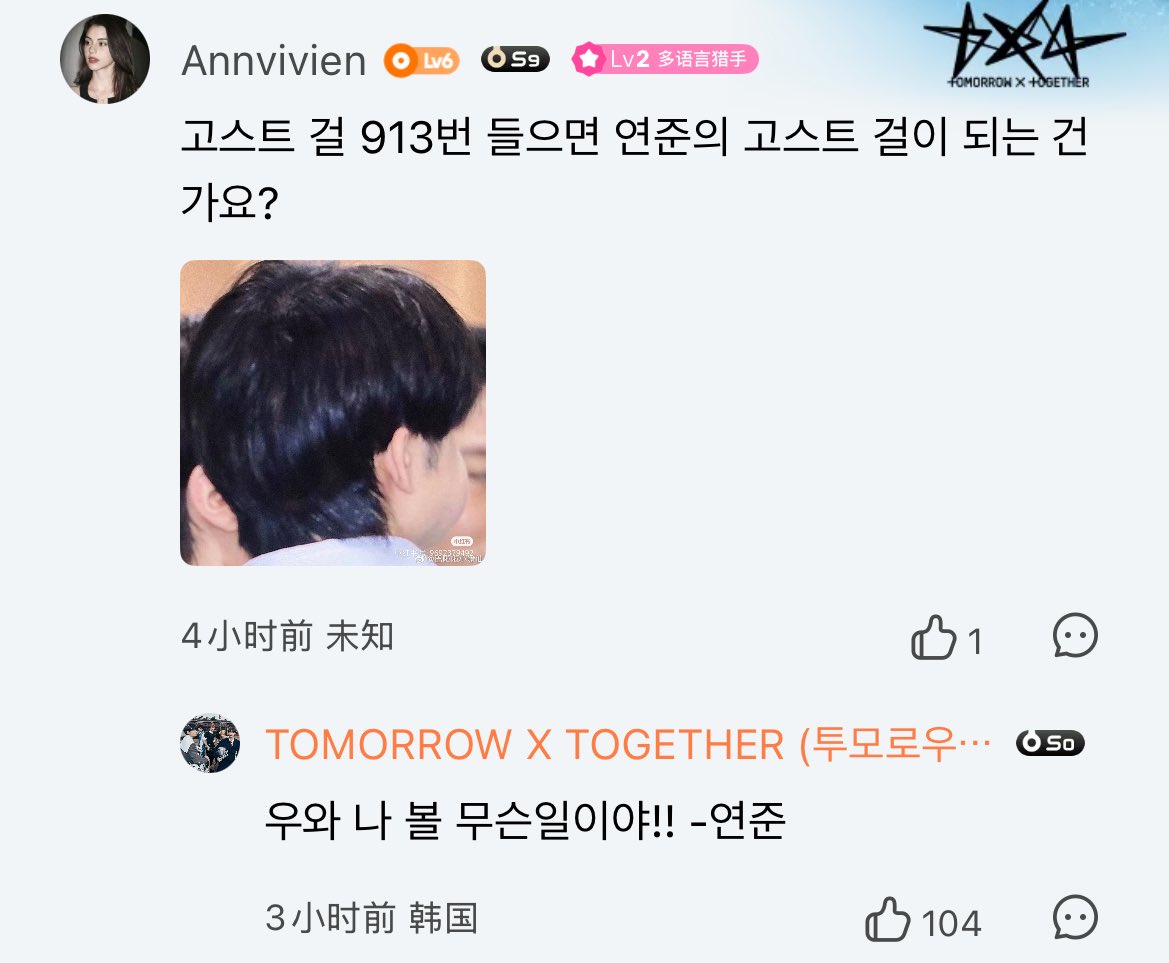Click the orange Lv6 level badge
This screenshot has height=963, width=1169.
[x=421, y=60]
